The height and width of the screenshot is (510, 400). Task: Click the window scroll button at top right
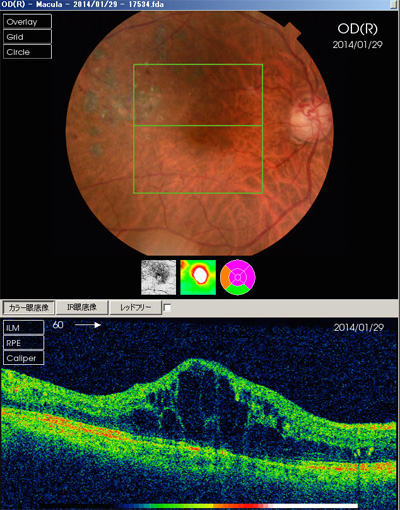click(395, 4)
